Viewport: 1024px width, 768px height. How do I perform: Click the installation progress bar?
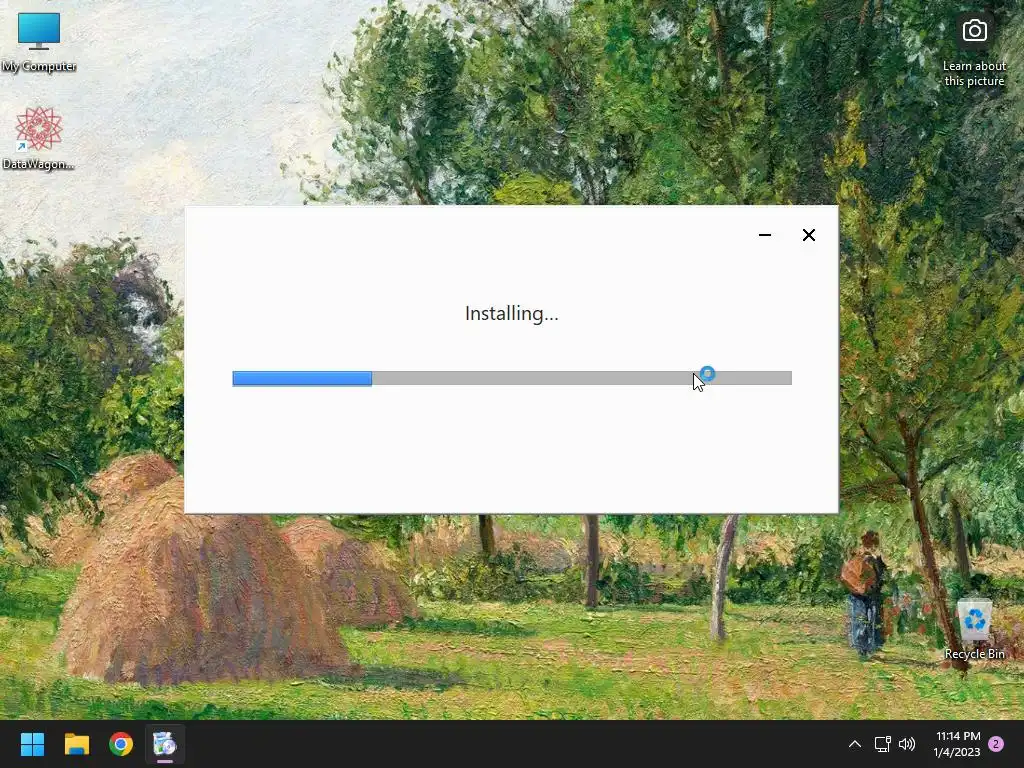(x=512, y=378)
